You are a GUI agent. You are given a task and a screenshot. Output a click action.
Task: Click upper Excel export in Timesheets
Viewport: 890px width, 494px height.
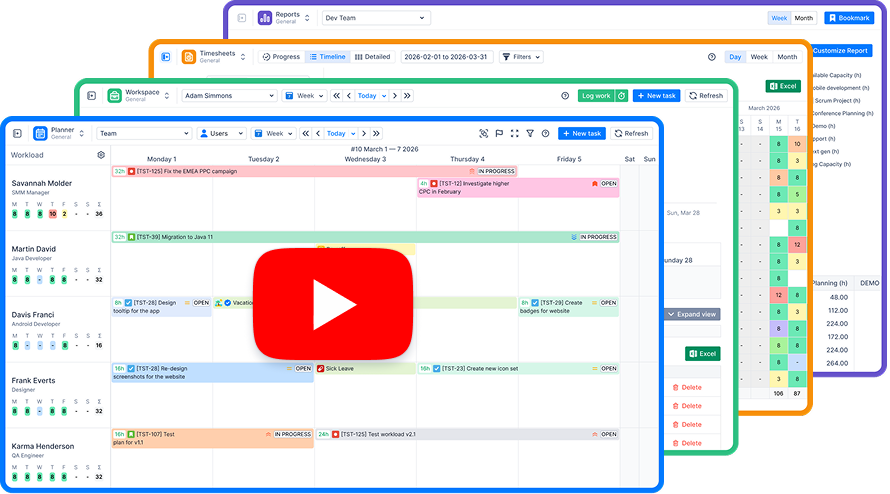point(783,86)
